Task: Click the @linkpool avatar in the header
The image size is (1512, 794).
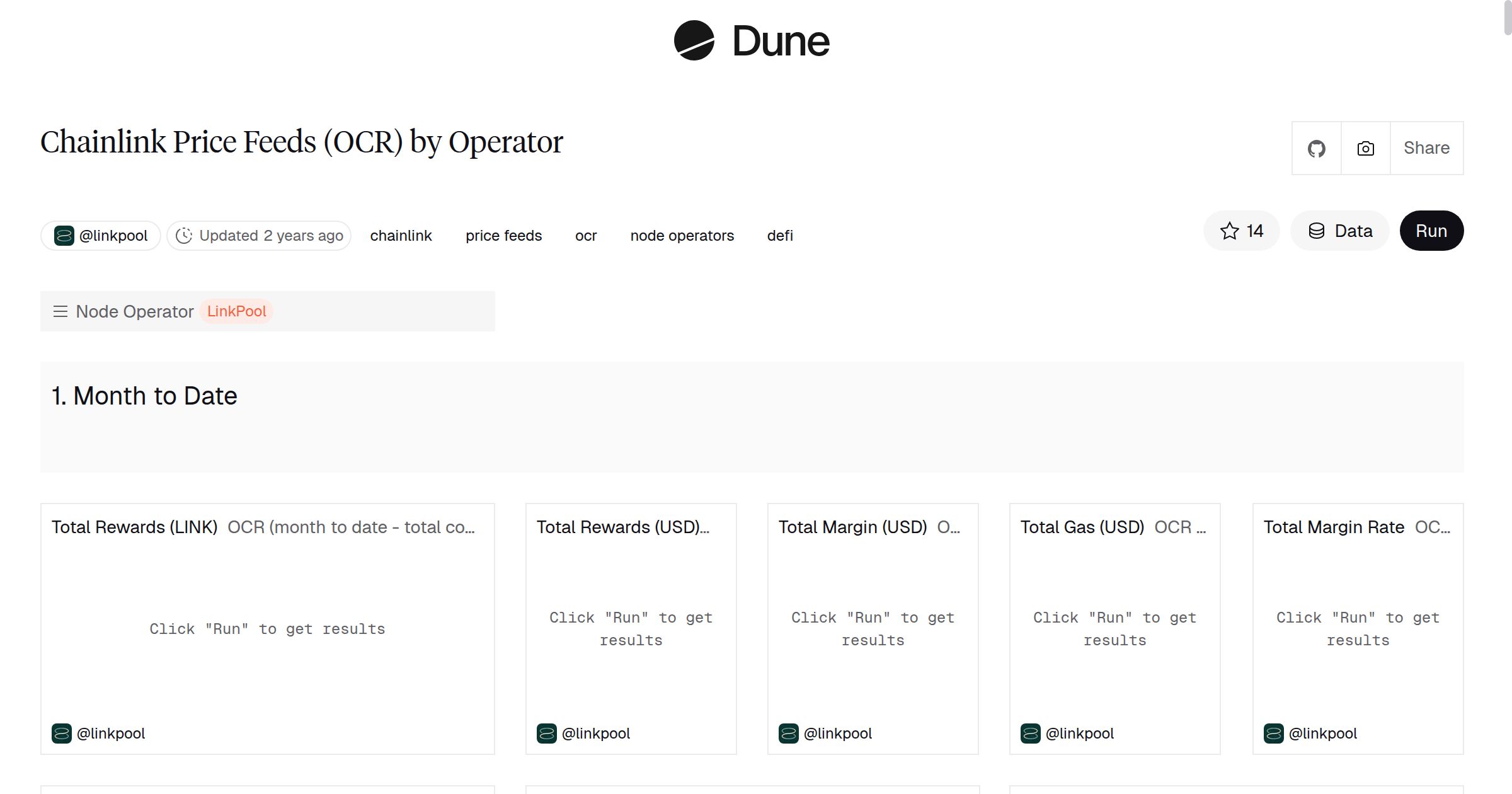Action: [x=63, y=235]
